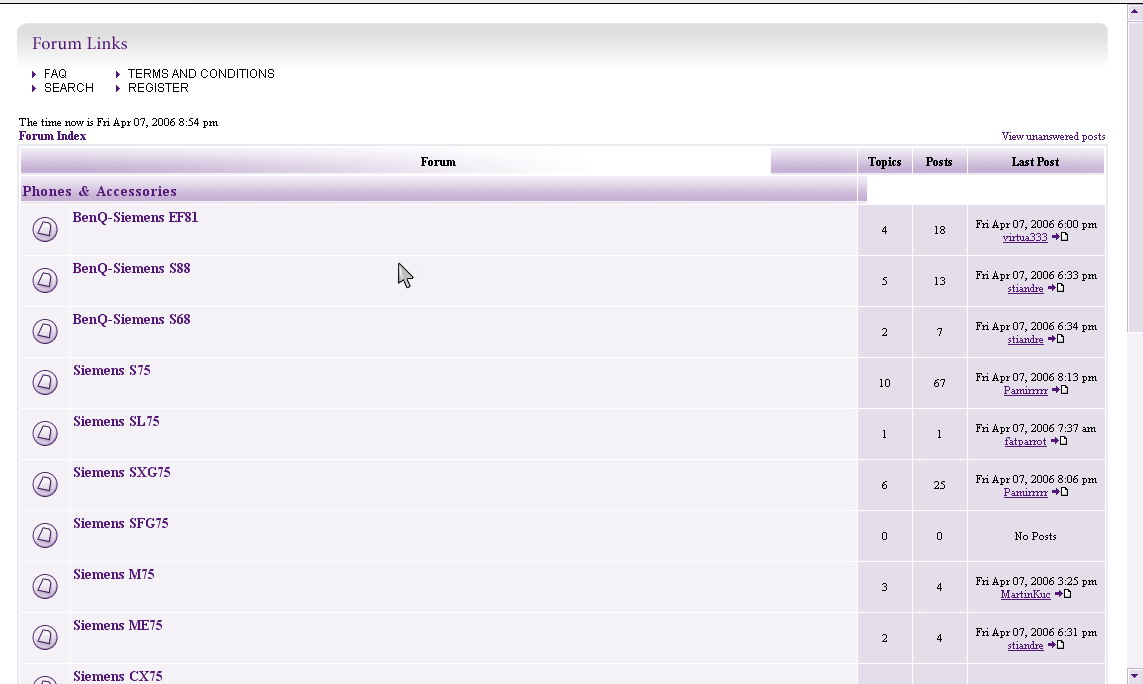Image resolution: width=1143 pixels, height=684 pixels.
Task: View latest post icon in Siemens S75 row
Action: point(1060,390)
